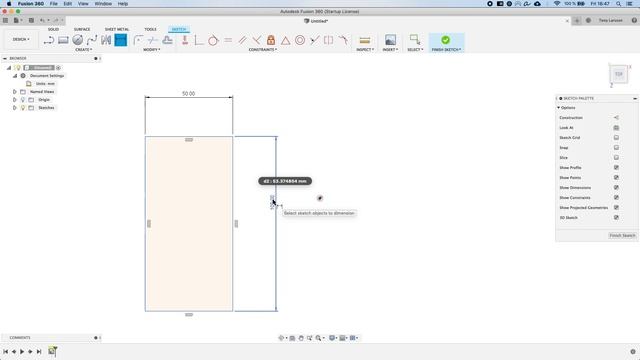640x360 pixels.
Task: Expand the Named Views tree node
Action: point(15,92)
